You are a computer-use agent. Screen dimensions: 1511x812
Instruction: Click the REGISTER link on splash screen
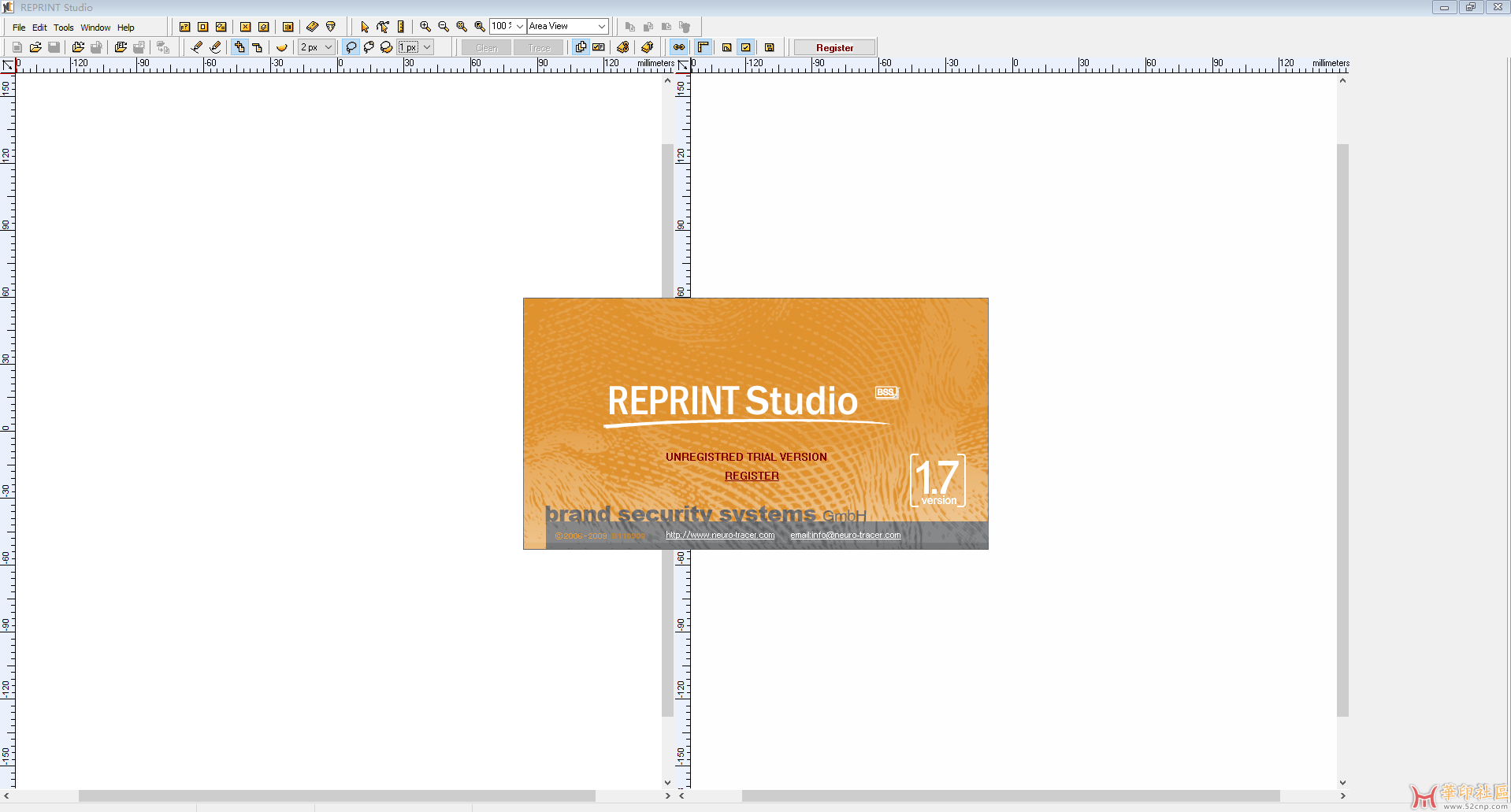(x=752, y=476)
